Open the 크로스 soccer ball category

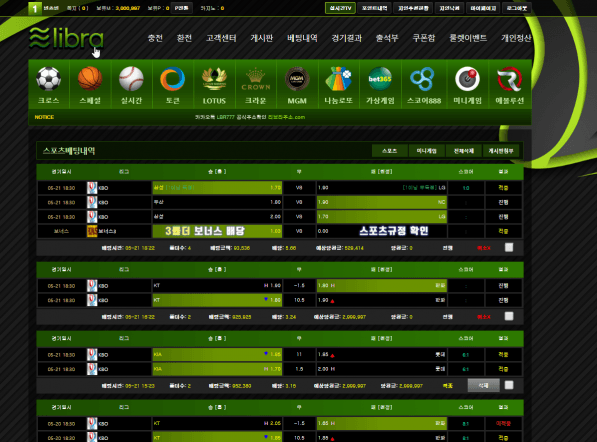coord(48,85)
